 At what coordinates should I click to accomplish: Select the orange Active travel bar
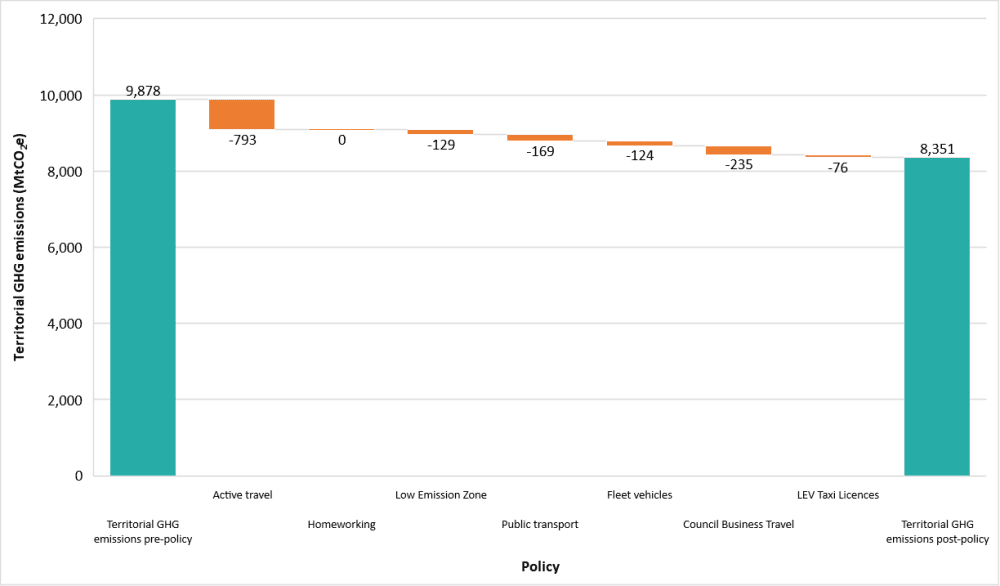coord(242,114)
